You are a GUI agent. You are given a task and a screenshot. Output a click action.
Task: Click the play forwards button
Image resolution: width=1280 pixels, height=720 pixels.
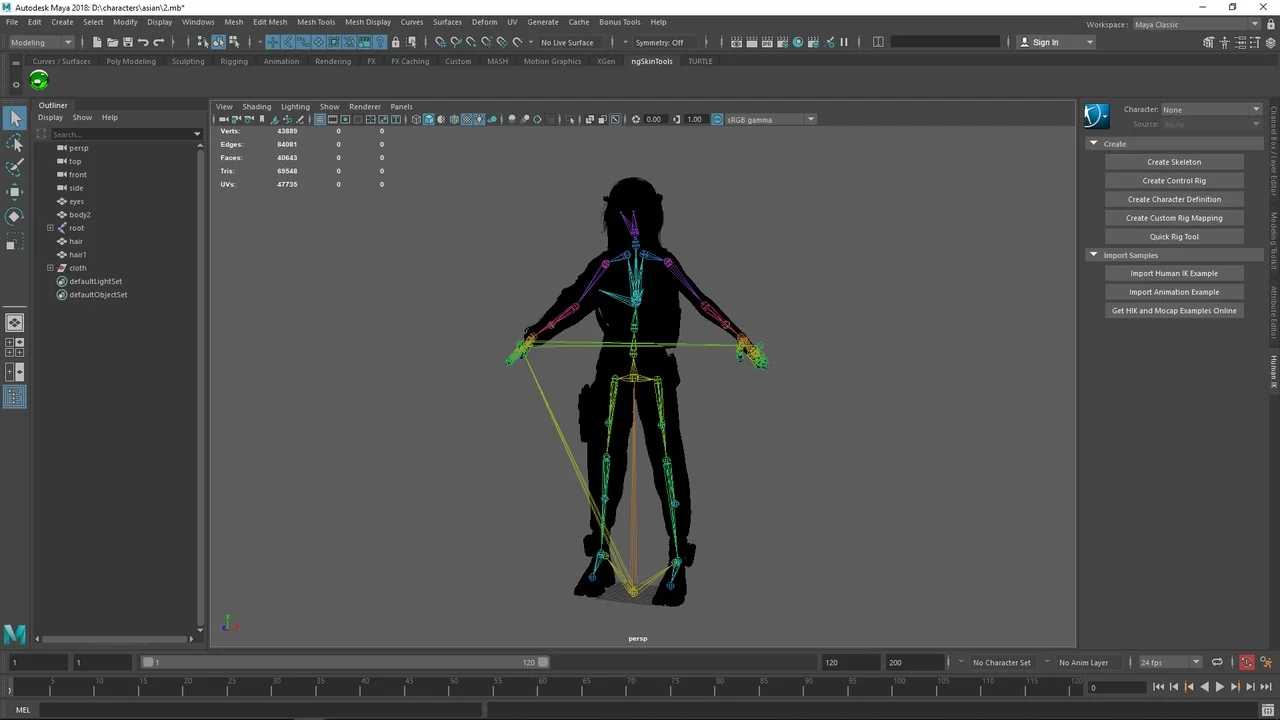(x=1219, y=687)
